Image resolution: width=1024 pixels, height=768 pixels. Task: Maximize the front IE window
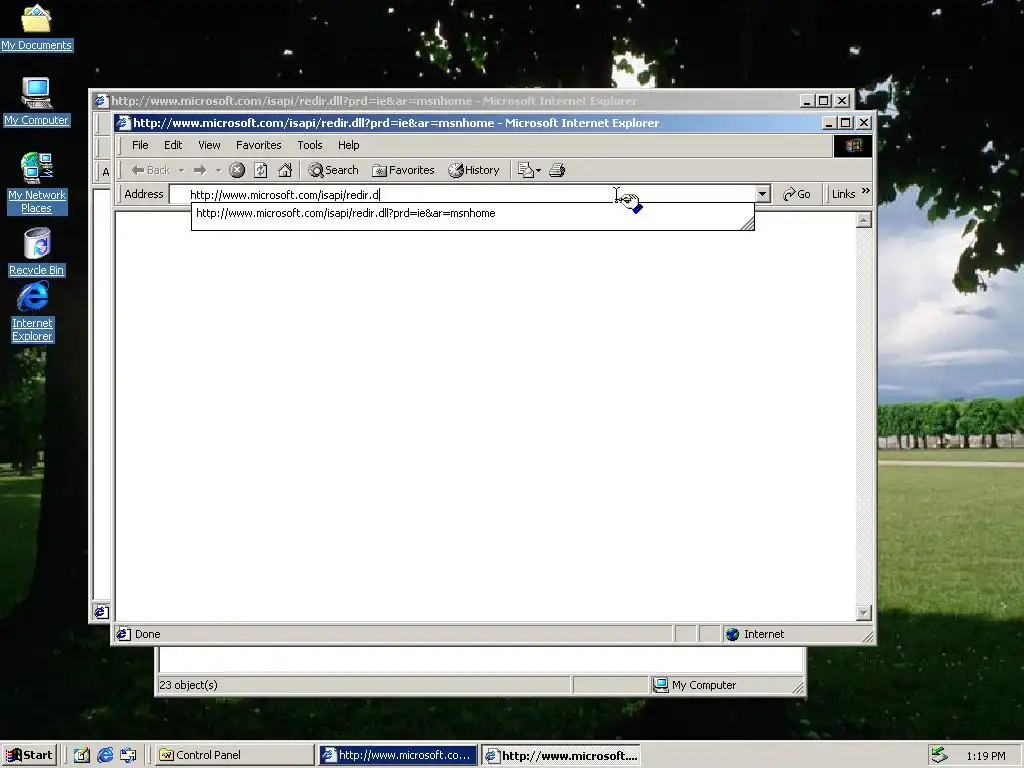pyautogui.click(x=846, y=123)
